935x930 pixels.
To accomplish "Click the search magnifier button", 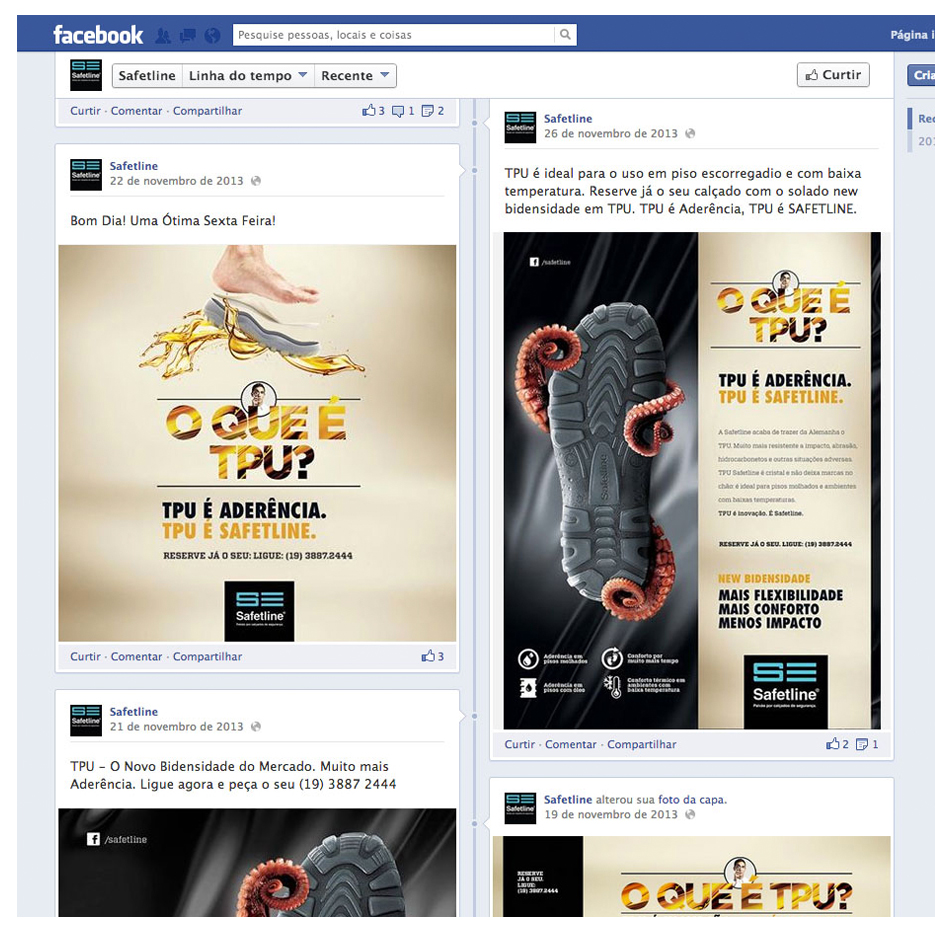I will point(565,35).
